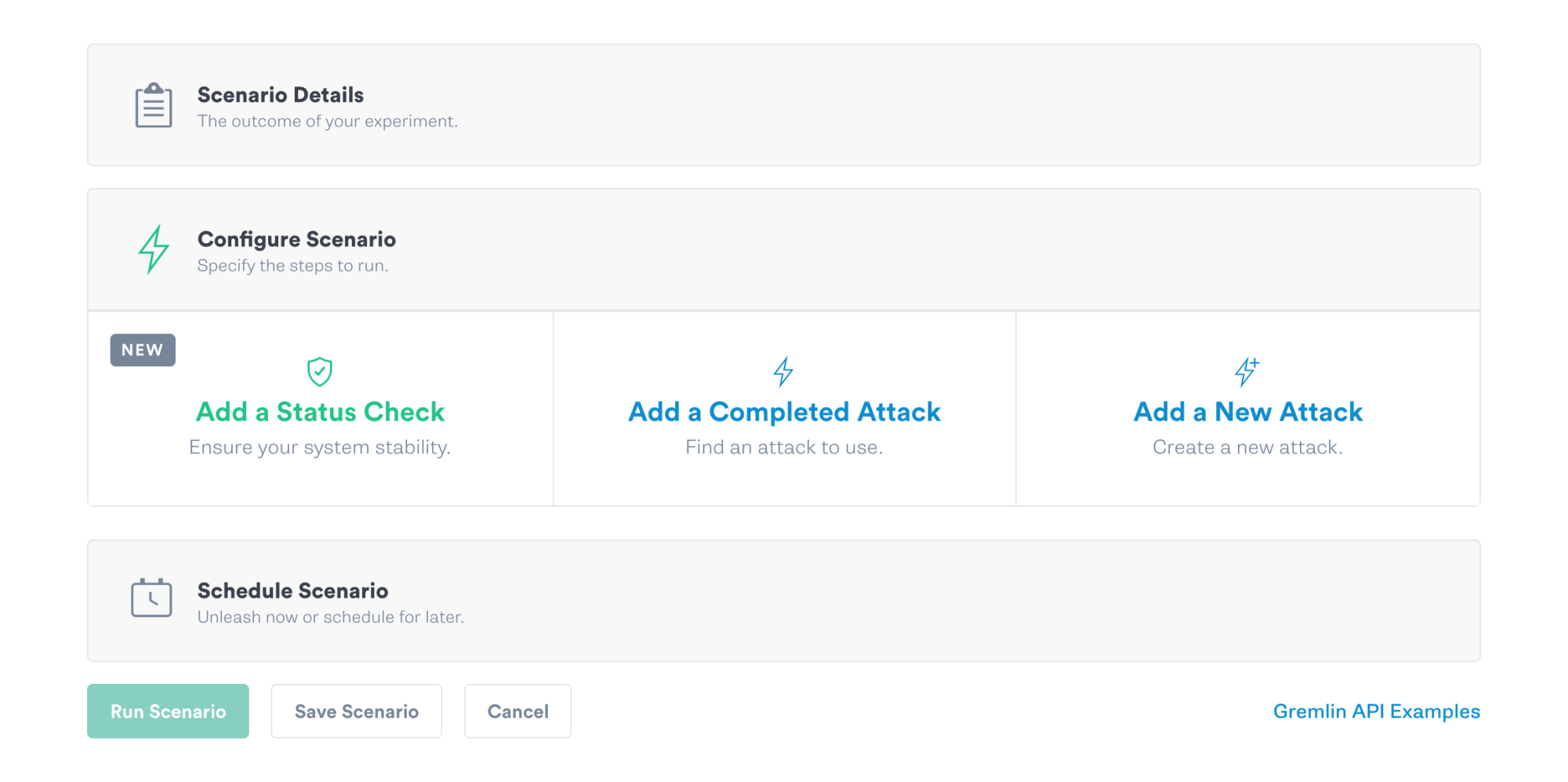This screenshot has width=1568, height=782.
Task: Expand the Schedule Scenario section
Action: 292,591
